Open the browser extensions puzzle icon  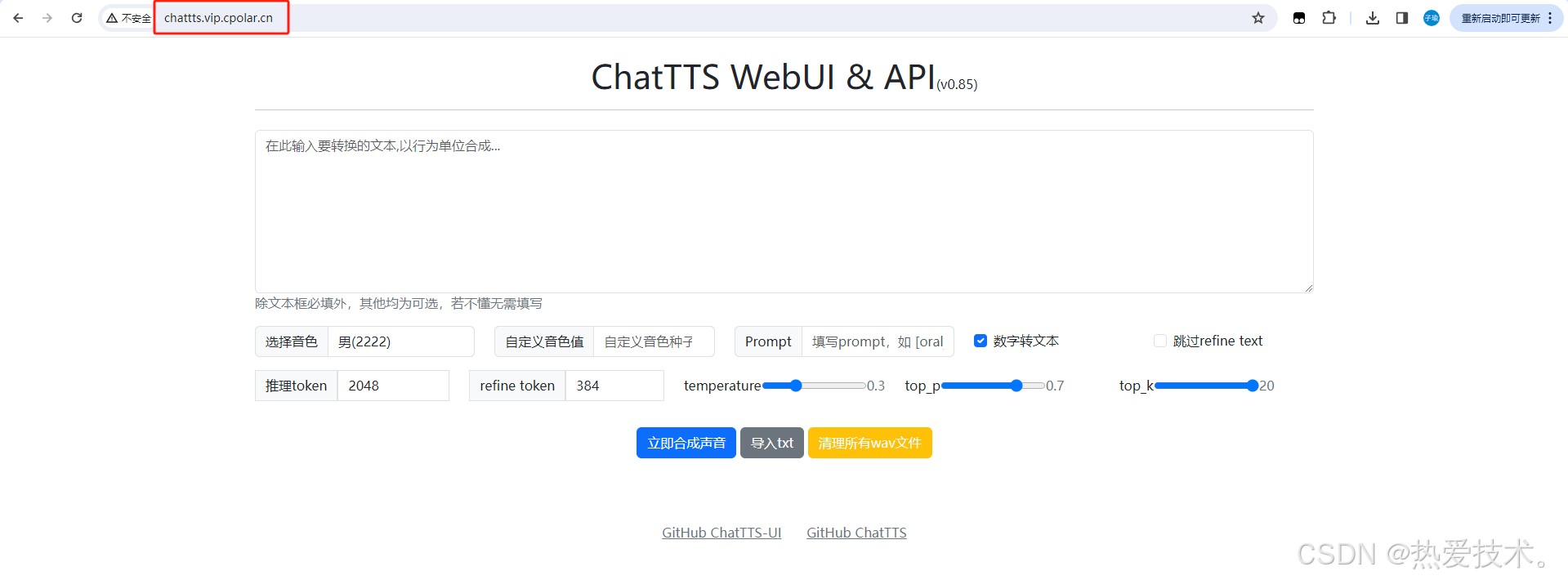click(1329, 18)
